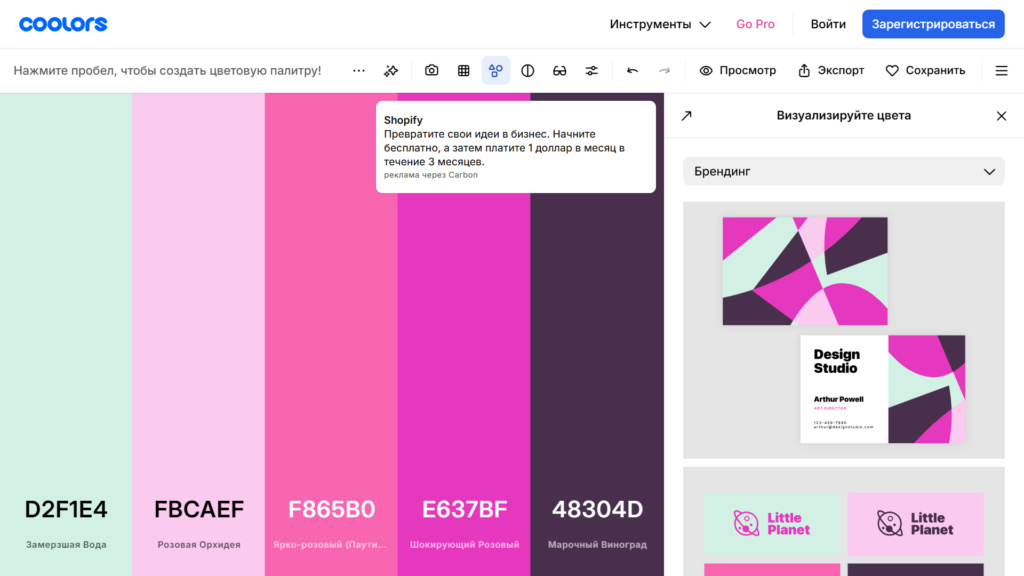The image size is (1024, 576).
Task: Open the Инструменты dropdown menu
Action: pyautogui.click(x=661, y=24)
